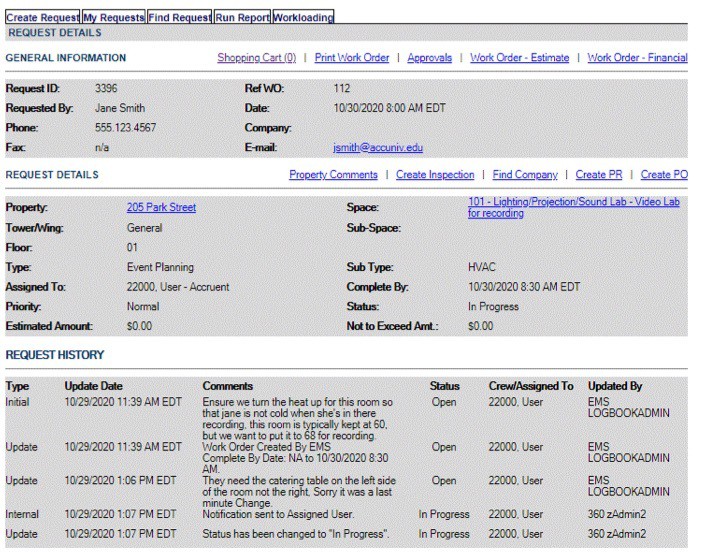Open the Find Company link
Image resolution: width=714 pixels, height=556 pixels.
pos(525,175)
